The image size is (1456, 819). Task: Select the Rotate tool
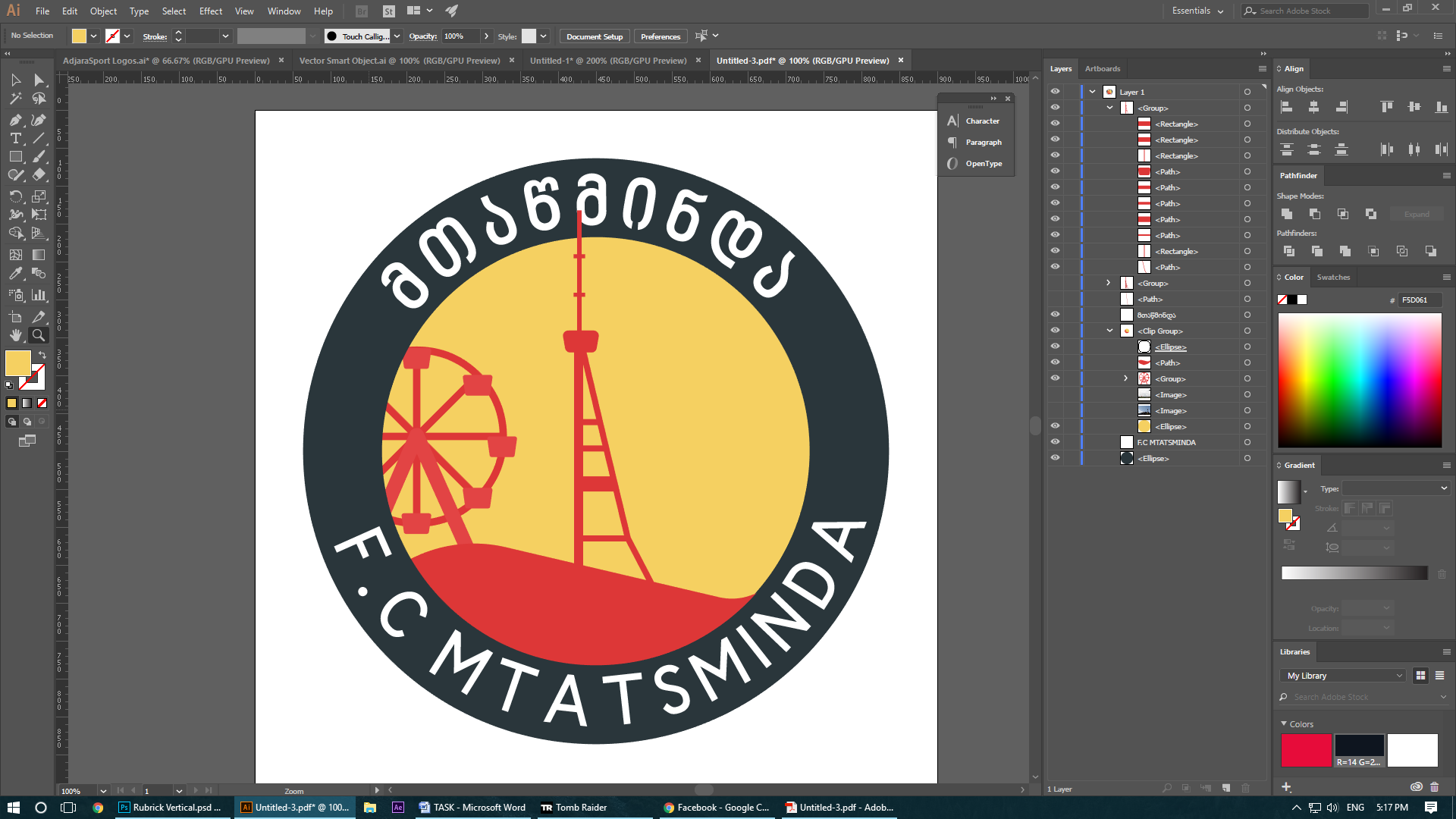pos(15,196)
